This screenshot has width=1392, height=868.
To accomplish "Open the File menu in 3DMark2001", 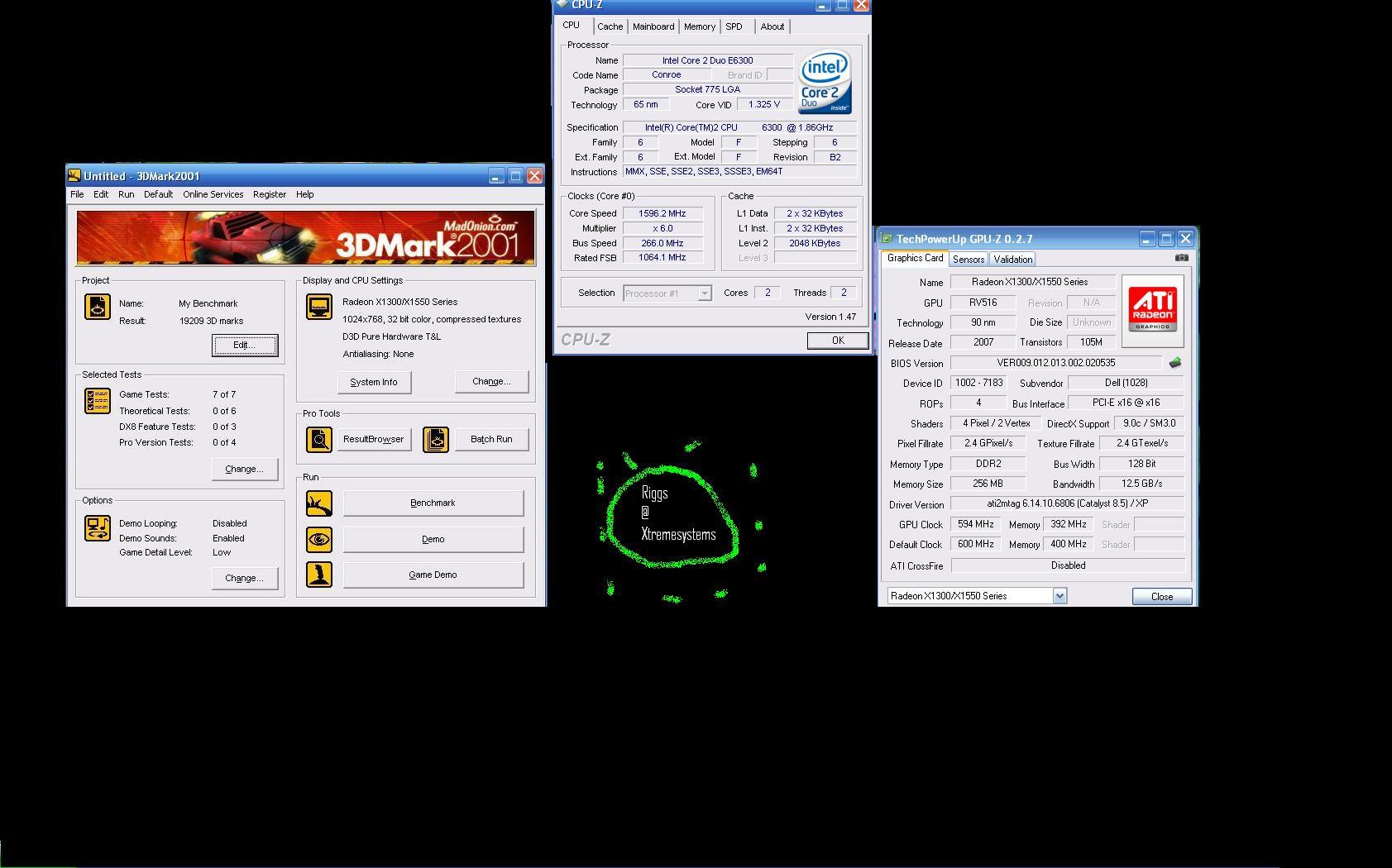I will pos(77,194).
